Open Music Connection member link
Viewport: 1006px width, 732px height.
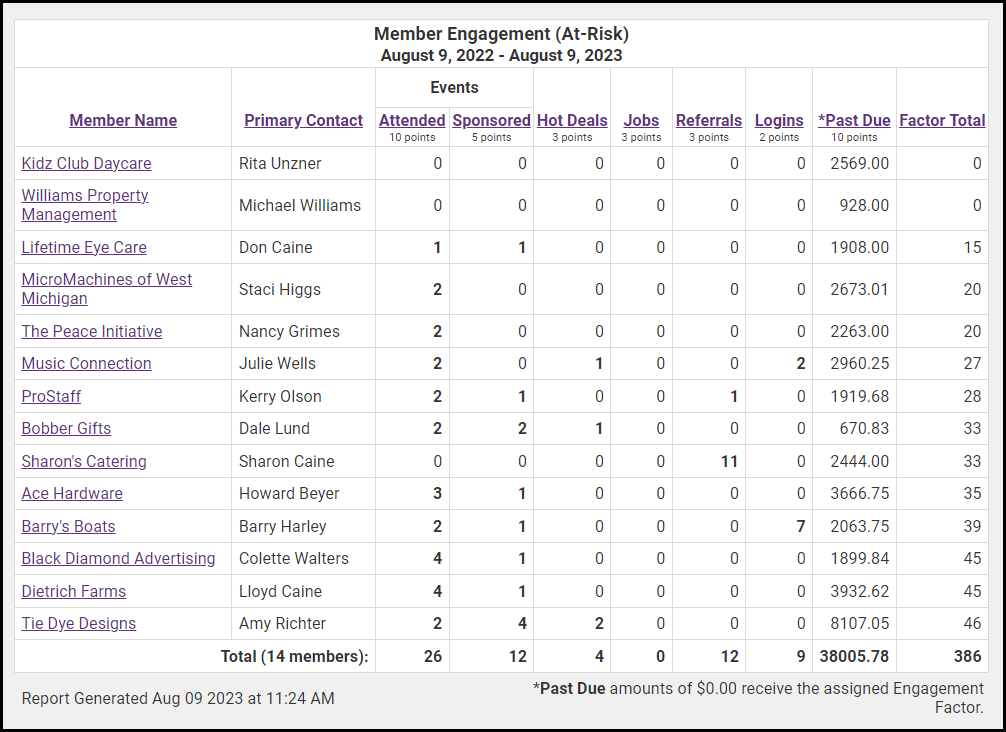pos(86,363)
